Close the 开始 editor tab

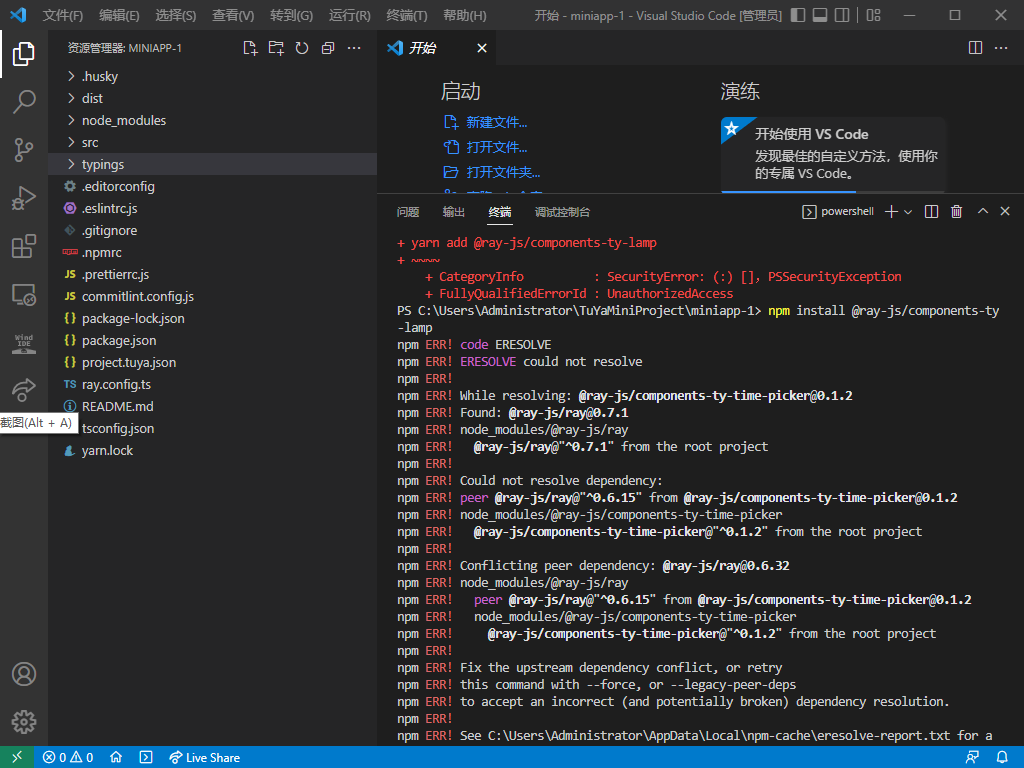(482, 48)
